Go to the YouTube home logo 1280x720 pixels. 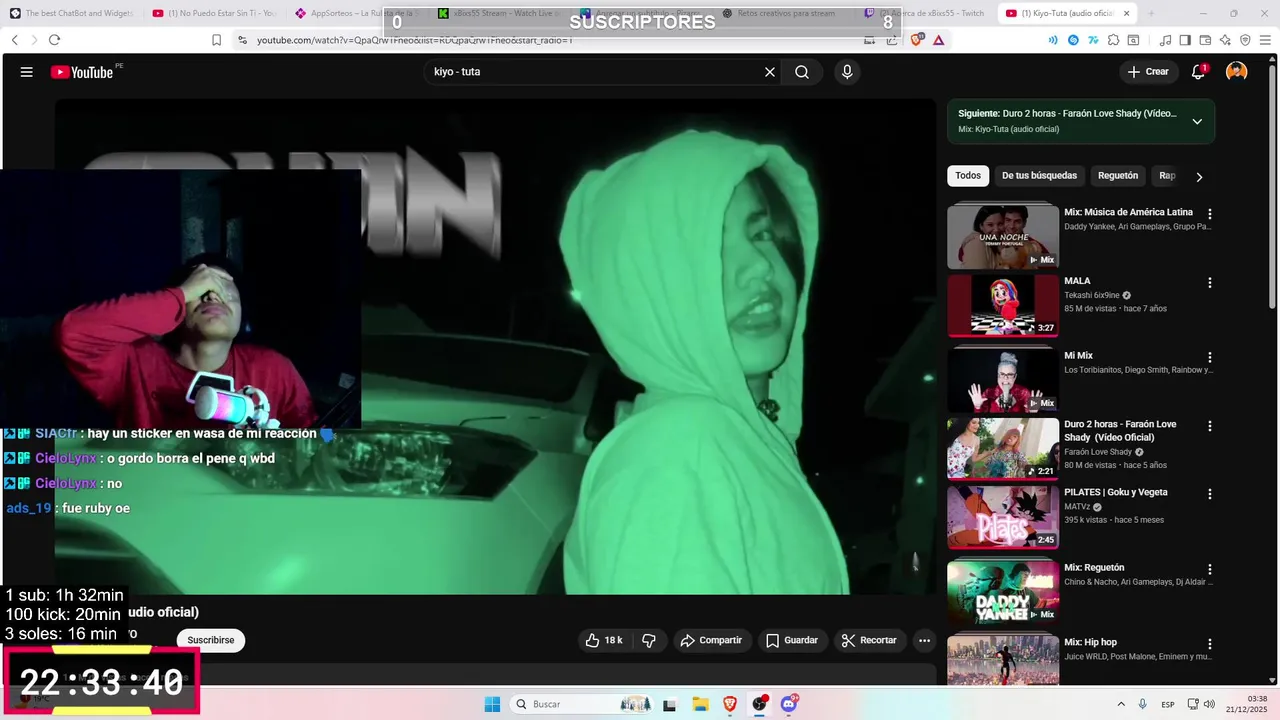[x=82, y=72]
